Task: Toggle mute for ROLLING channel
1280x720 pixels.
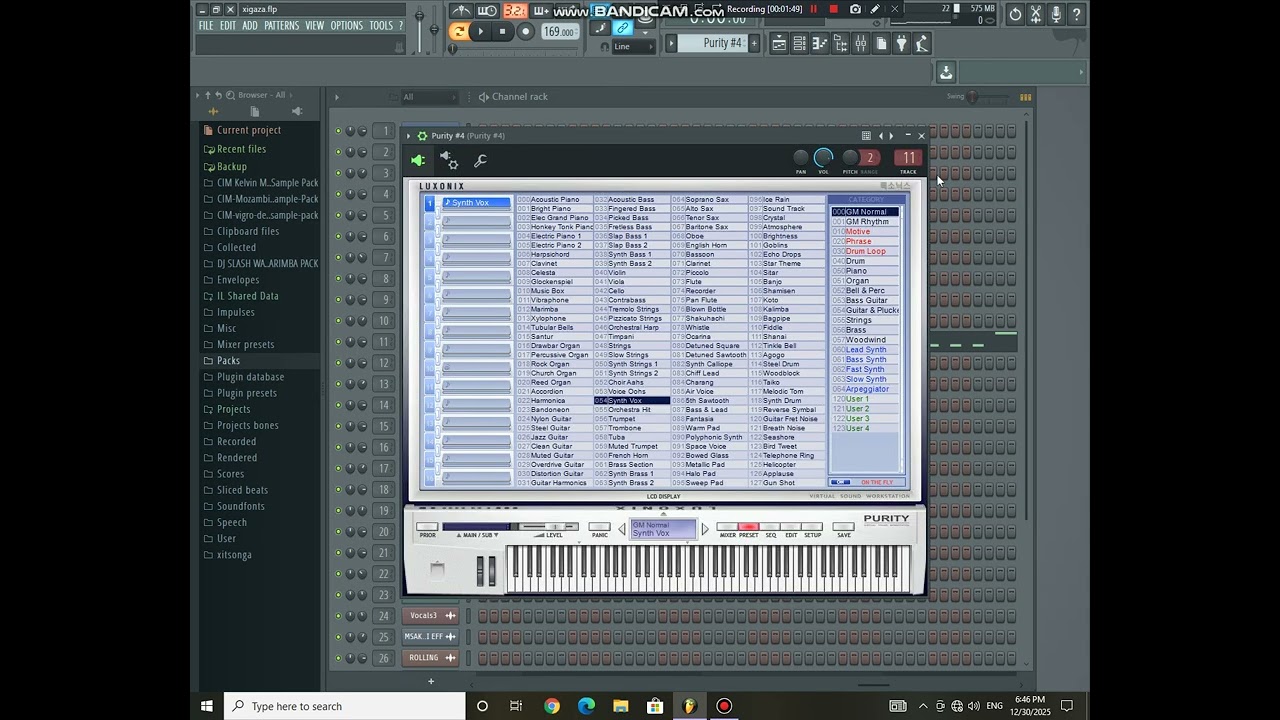Action: [338, 658]
